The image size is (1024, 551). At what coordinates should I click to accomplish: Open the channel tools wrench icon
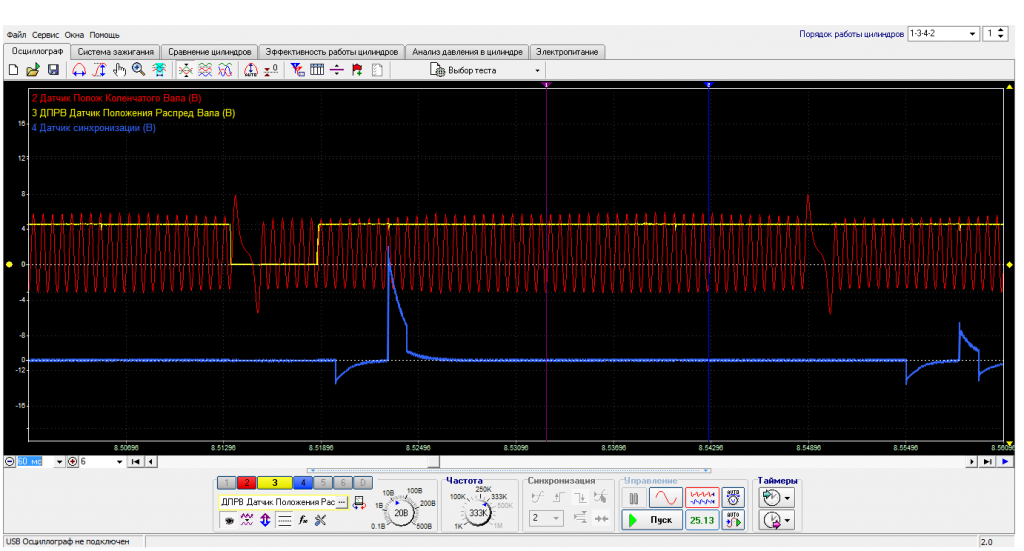[x=321, y=520]
